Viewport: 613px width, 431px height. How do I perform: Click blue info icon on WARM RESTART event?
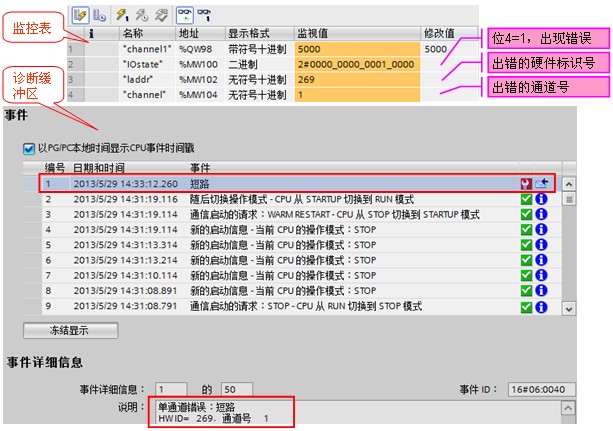(541, 214)
